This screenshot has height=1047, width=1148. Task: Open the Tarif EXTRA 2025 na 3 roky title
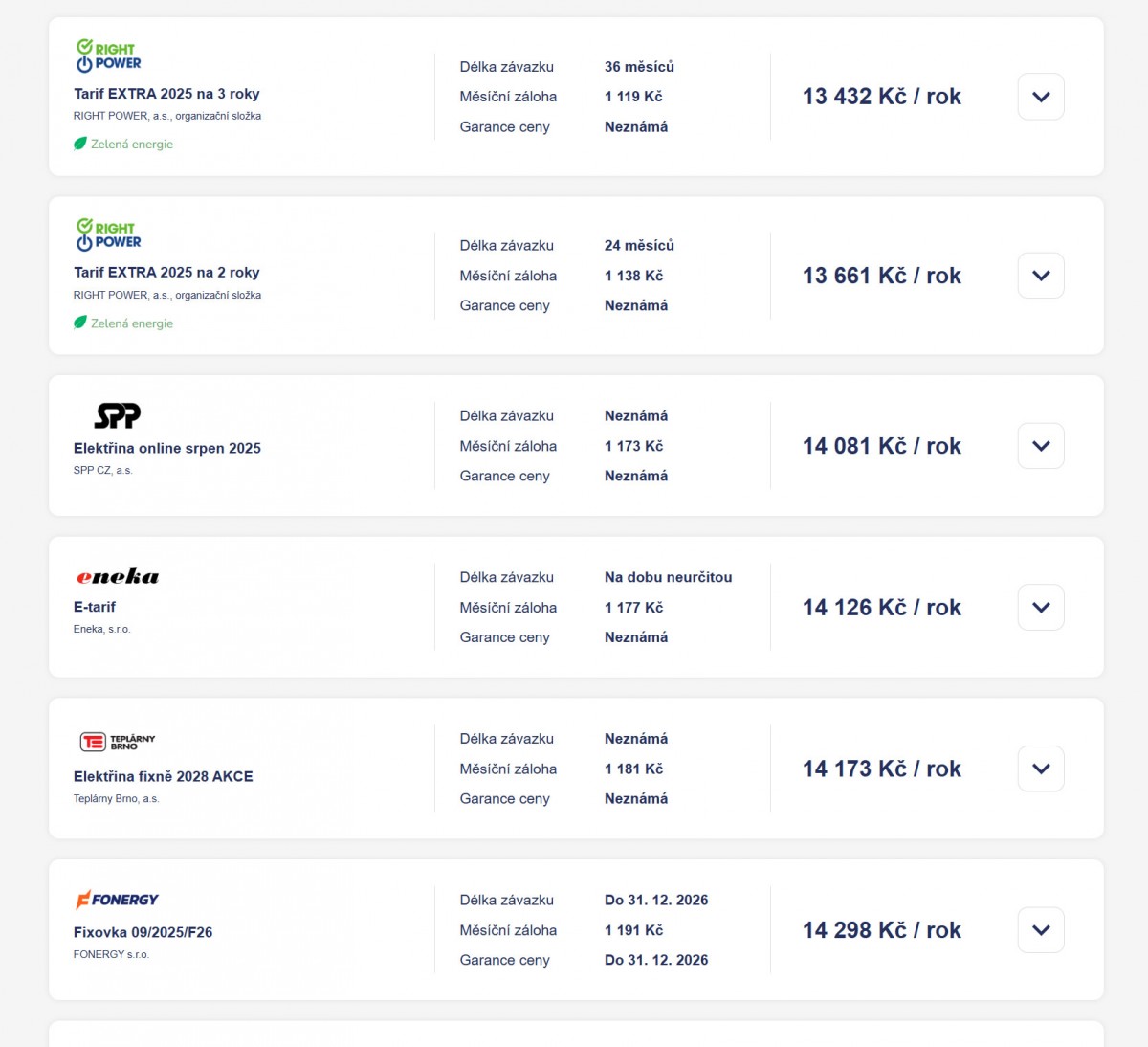point(166,94)
